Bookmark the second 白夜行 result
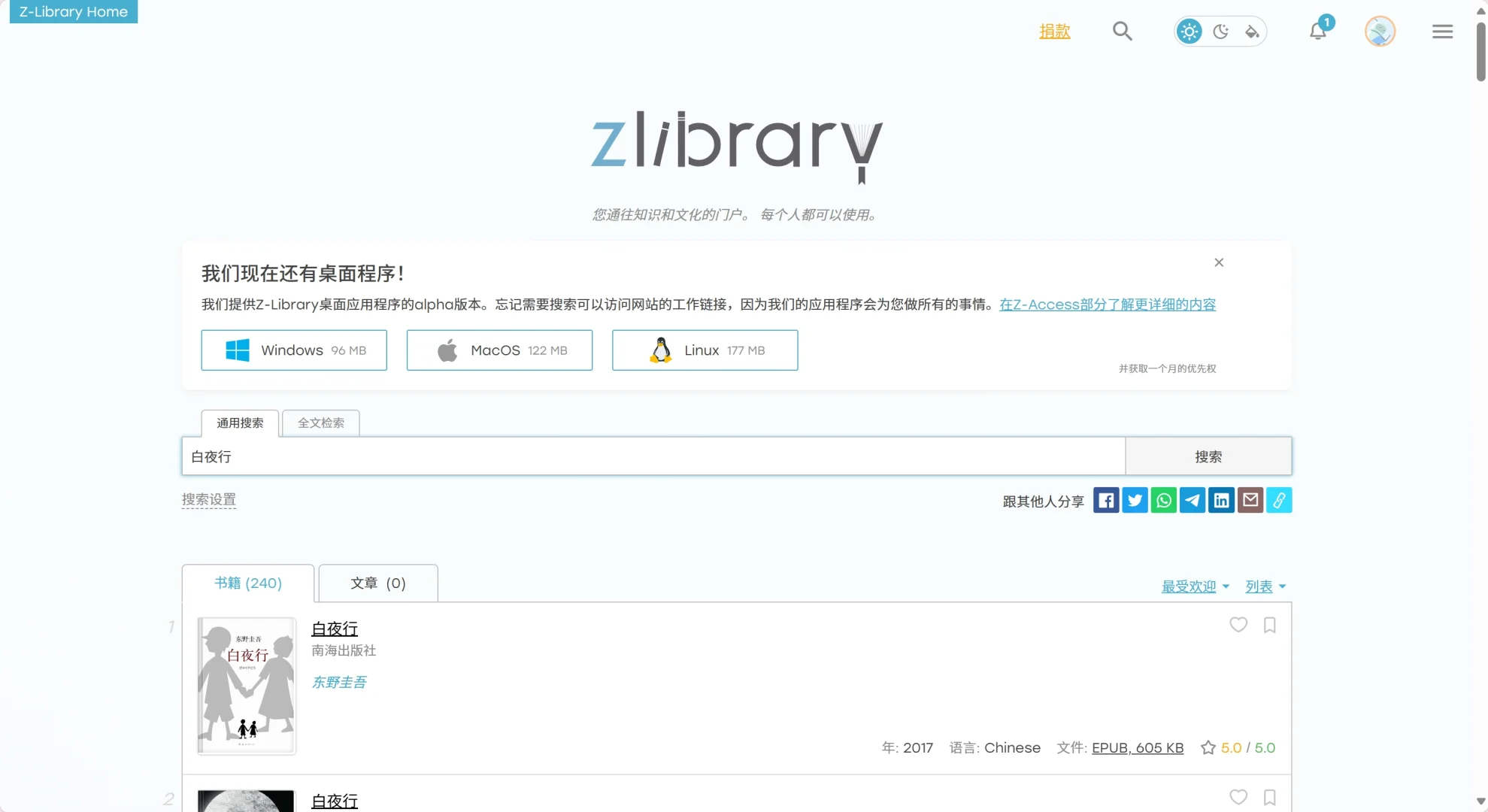This screenshot has height=812, width=1488. tap(1270, 797)
